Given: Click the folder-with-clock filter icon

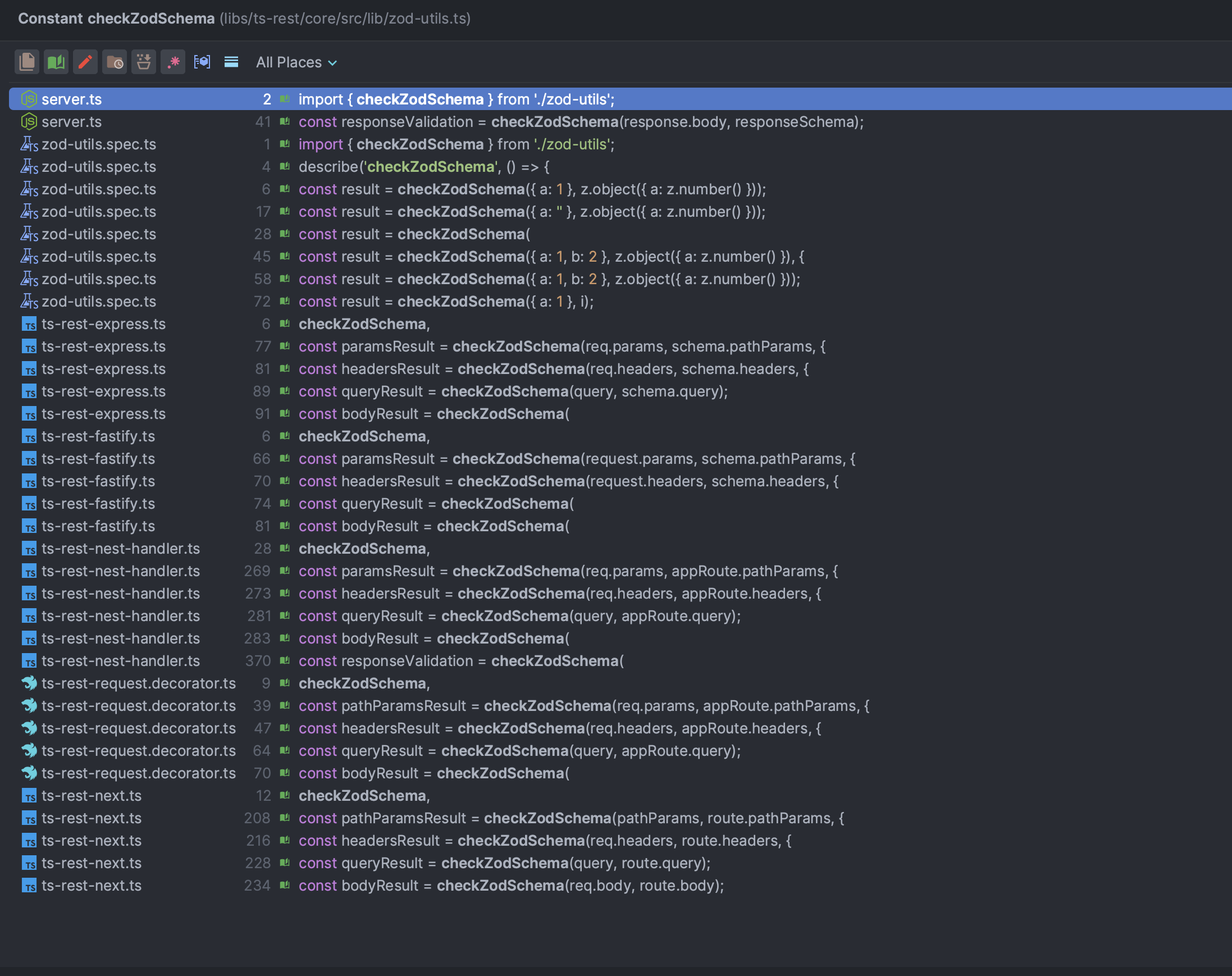Looking at the screenshot, I should pyautogui.click(x=115, y=62).
